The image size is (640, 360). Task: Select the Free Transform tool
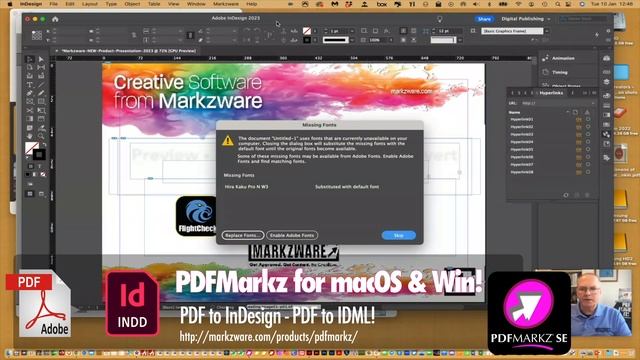[x=41, y=110]
